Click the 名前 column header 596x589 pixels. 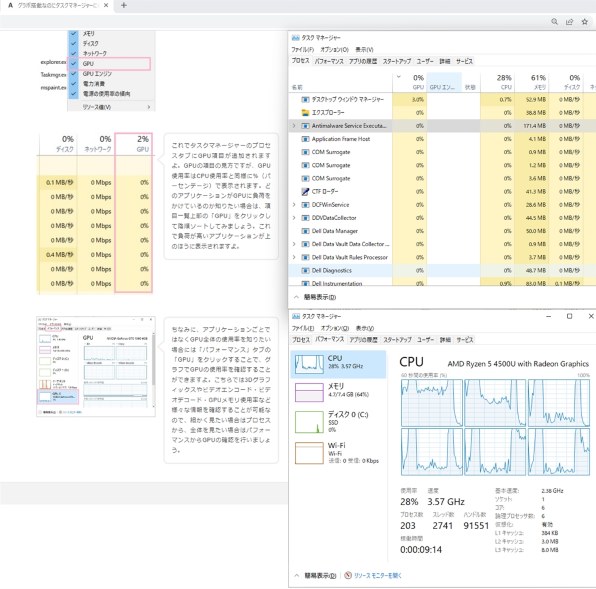pos(297,87)
